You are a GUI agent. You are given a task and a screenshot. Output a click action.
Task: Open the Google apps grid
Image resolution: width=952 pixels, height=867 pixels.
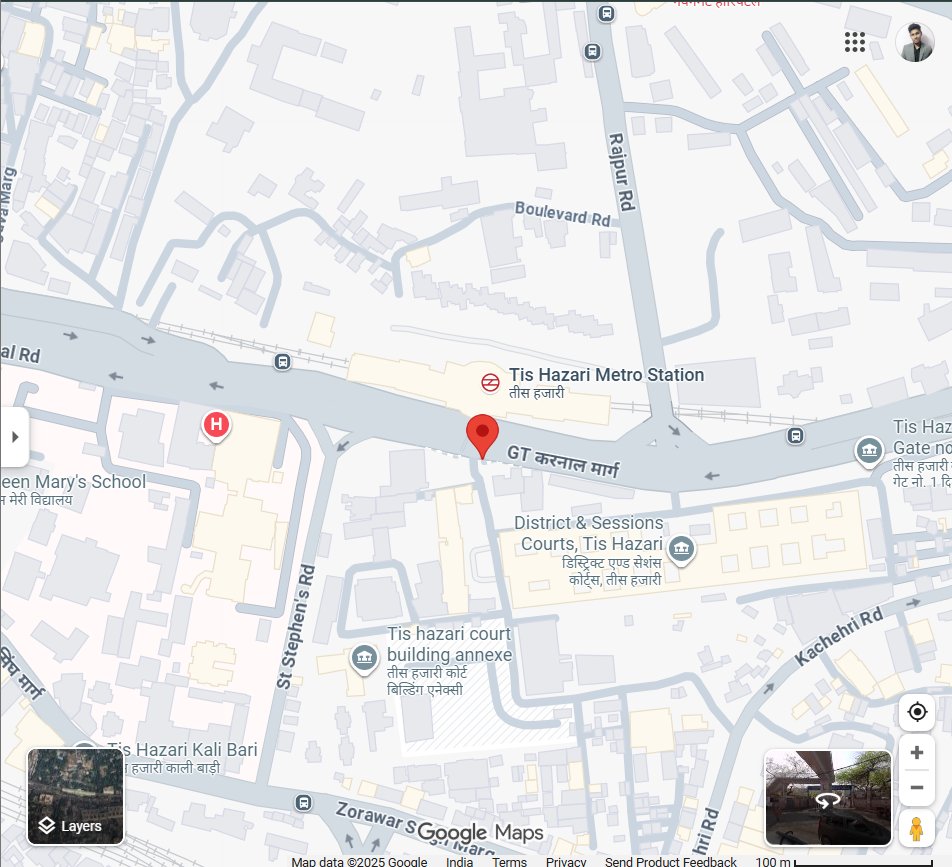point(854,42)
